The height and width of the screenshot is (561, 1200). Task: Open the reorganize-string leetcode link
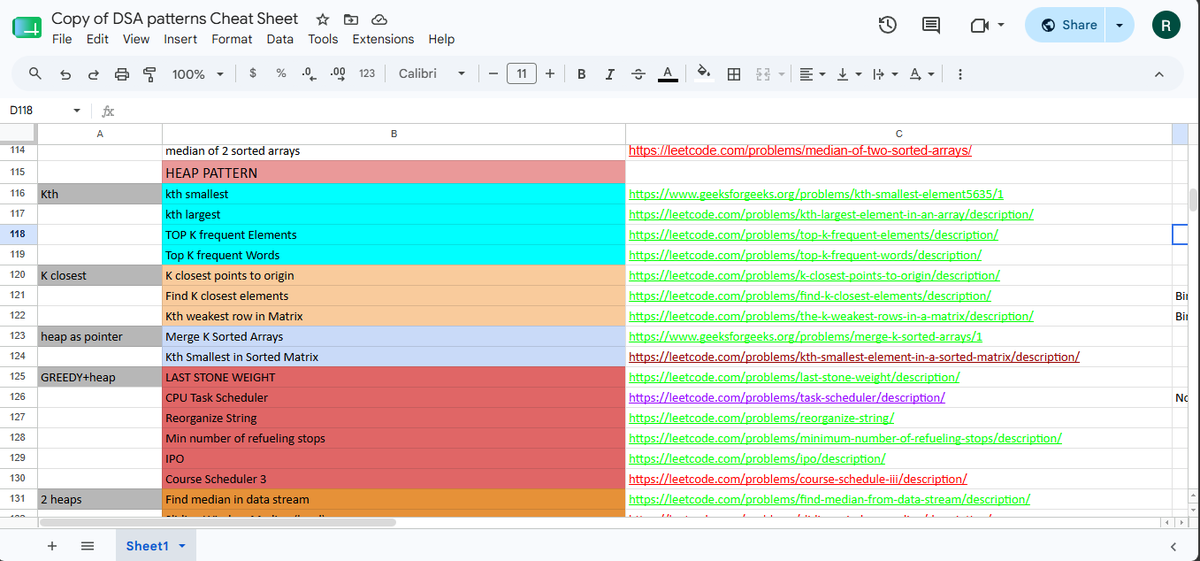pos(761,418)
